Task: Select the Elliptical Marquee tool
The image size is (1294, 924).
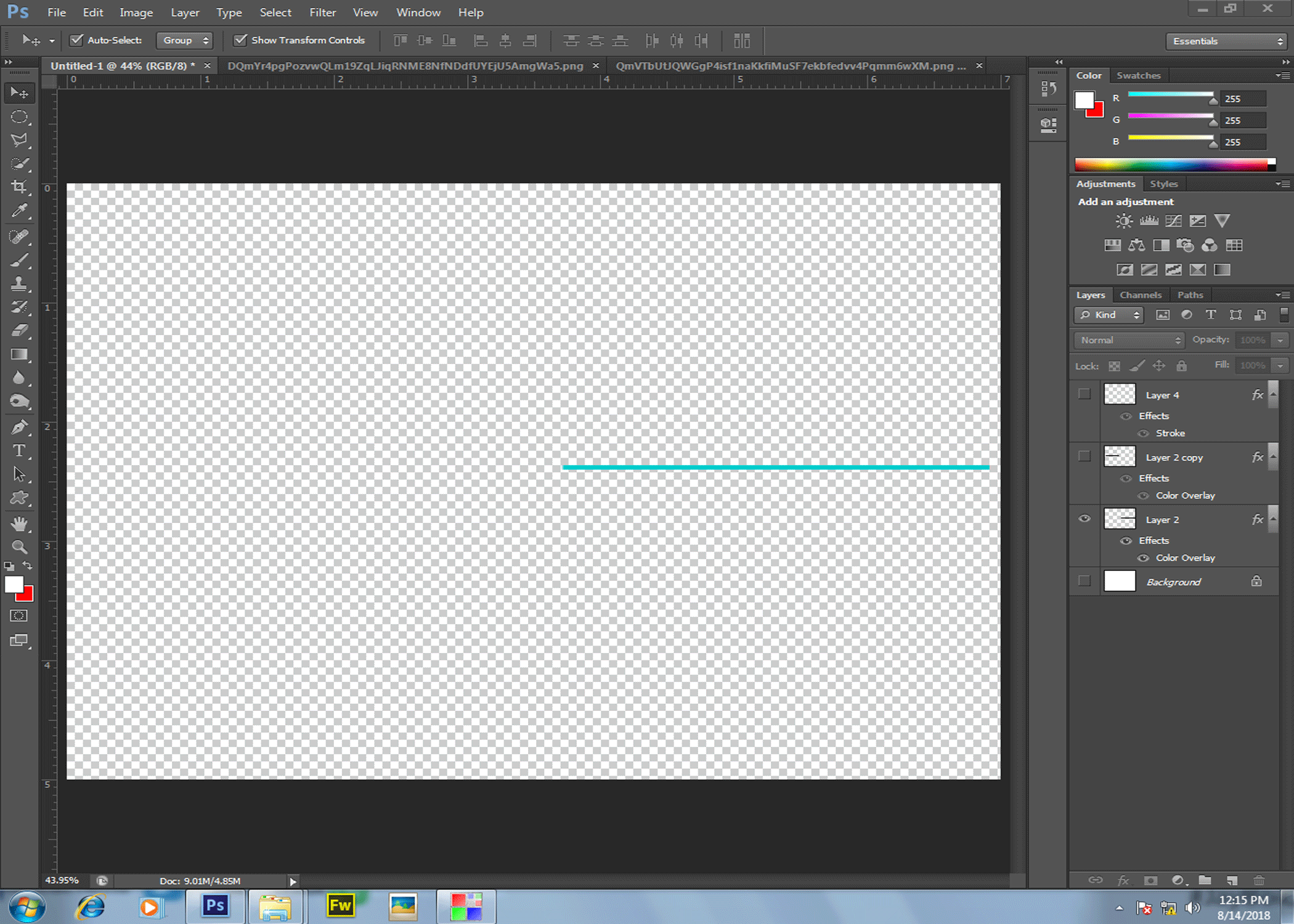Action: coord(19,116)
